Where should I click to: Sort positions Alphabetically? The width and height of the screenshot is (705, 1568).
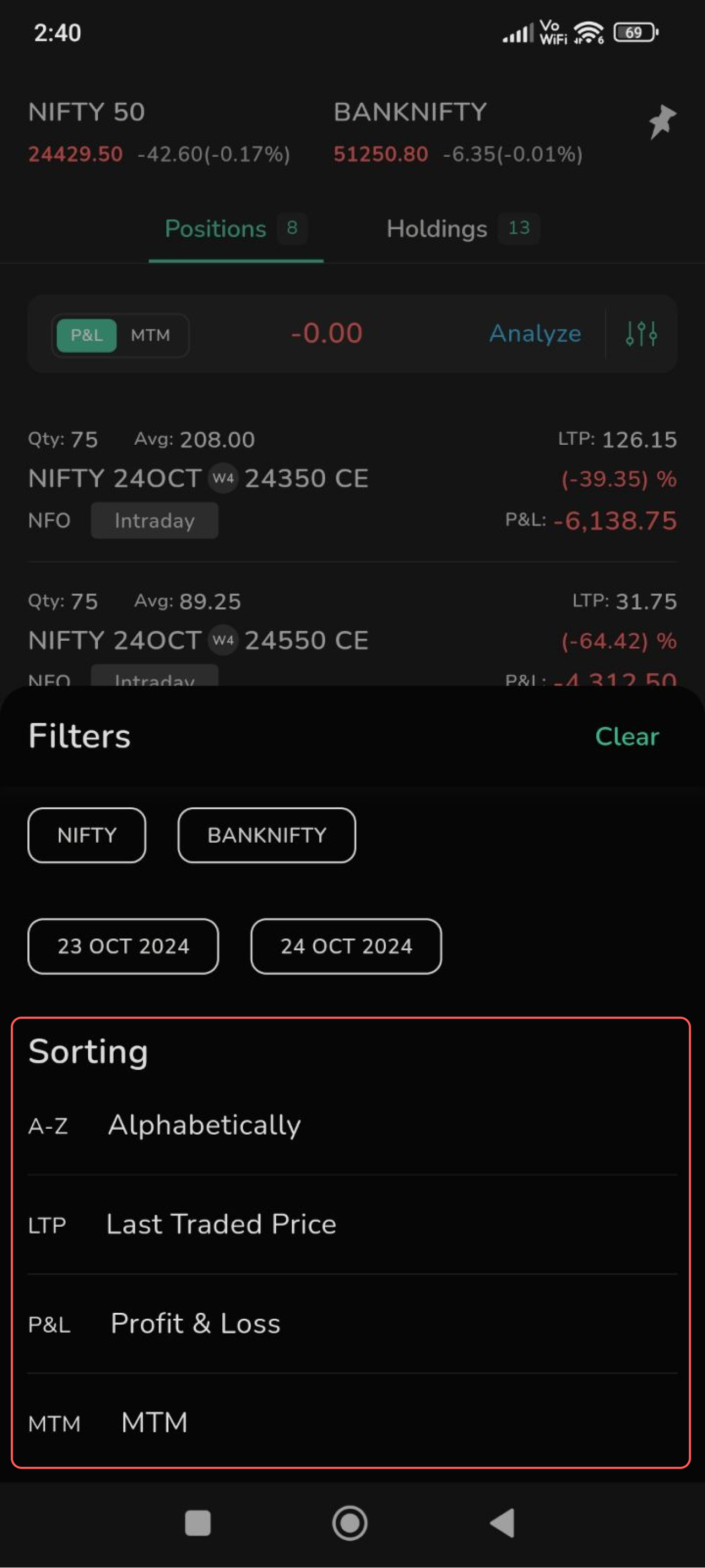[205, 1124]
